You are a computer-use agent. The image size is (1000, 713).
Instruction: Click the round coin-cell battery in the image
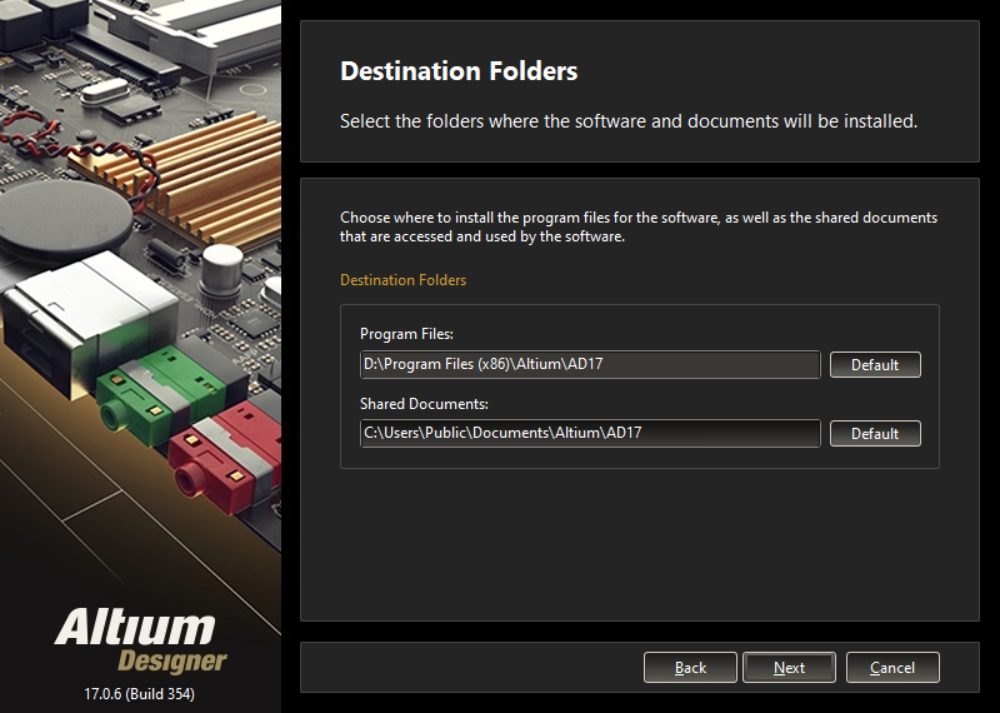[65, 220]
